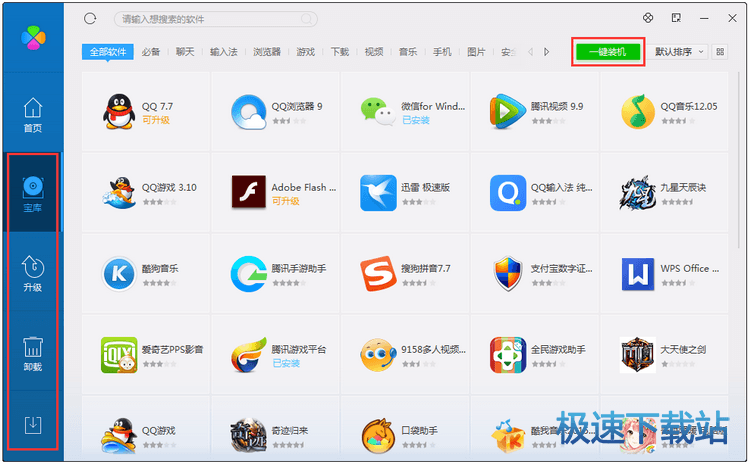750x465 pixels.
Task: Open the 首页 home section in sidebar
Action: (33, 115)
